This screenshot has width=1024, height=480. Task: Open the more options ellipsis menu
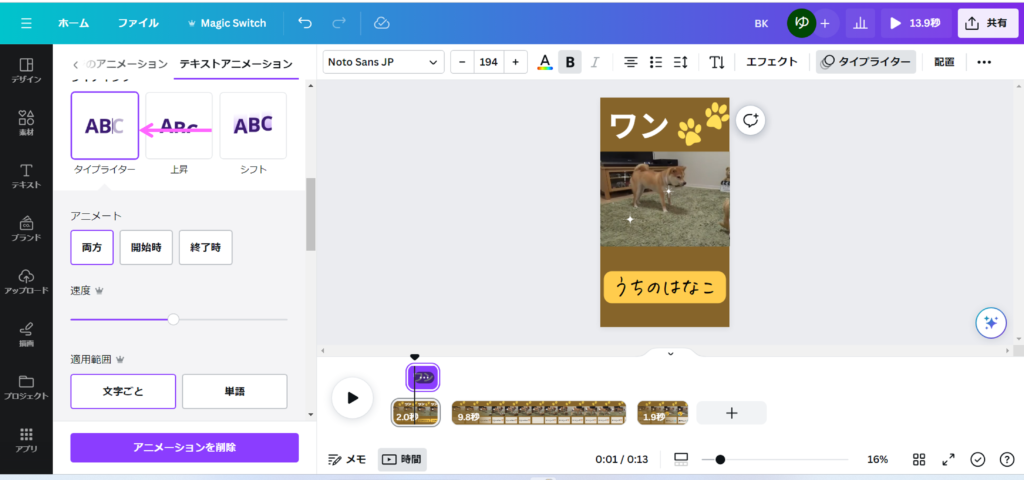point(984,62)
